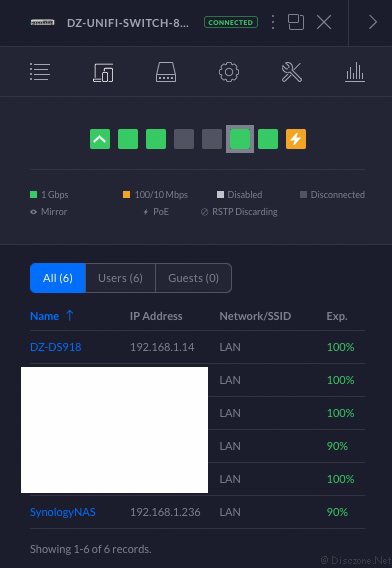The image size is (392, 568).
Task: Click IP address 192.168.1.236
Action: tap(165, 512)
